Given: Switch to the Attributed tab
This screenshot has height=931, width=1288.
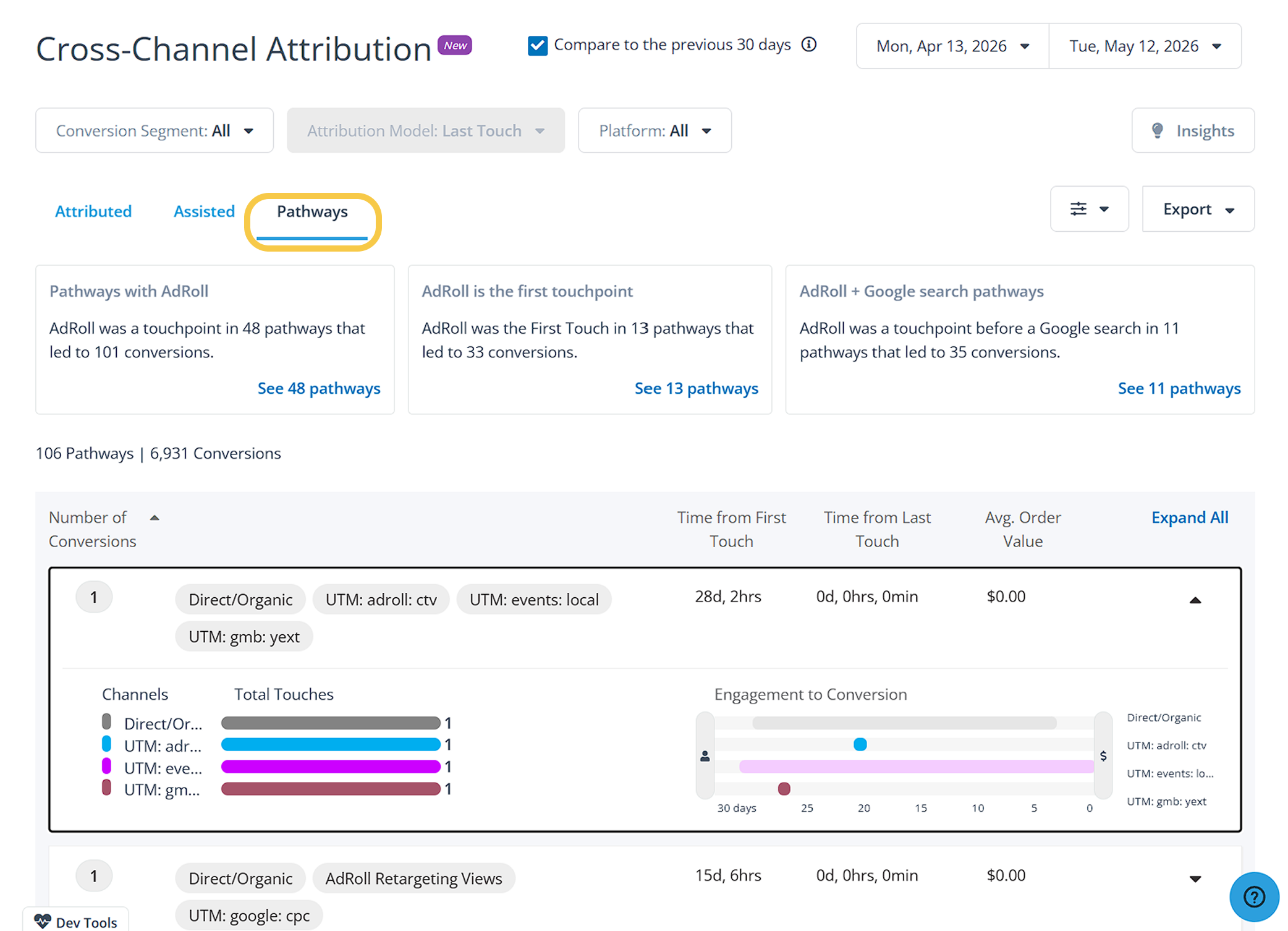Looking at the screenshot, I should pyautogui.click(x=93, y=211).
